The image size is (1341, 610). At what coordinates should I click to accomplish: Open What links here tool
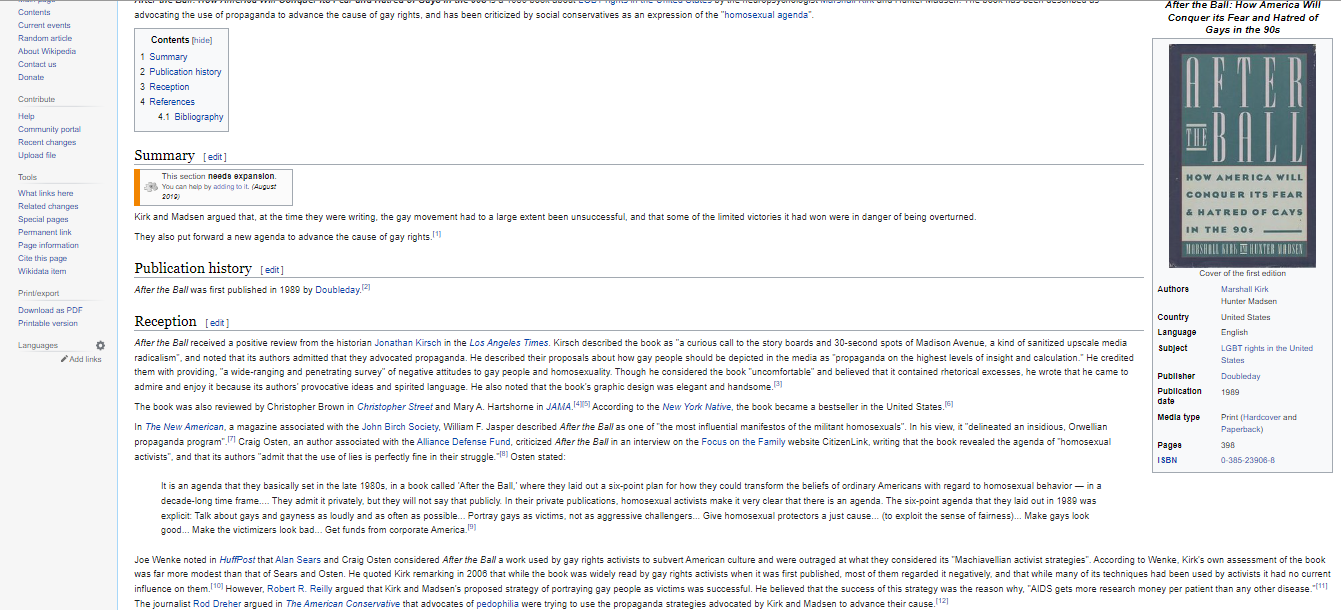[x=45, y=193]
